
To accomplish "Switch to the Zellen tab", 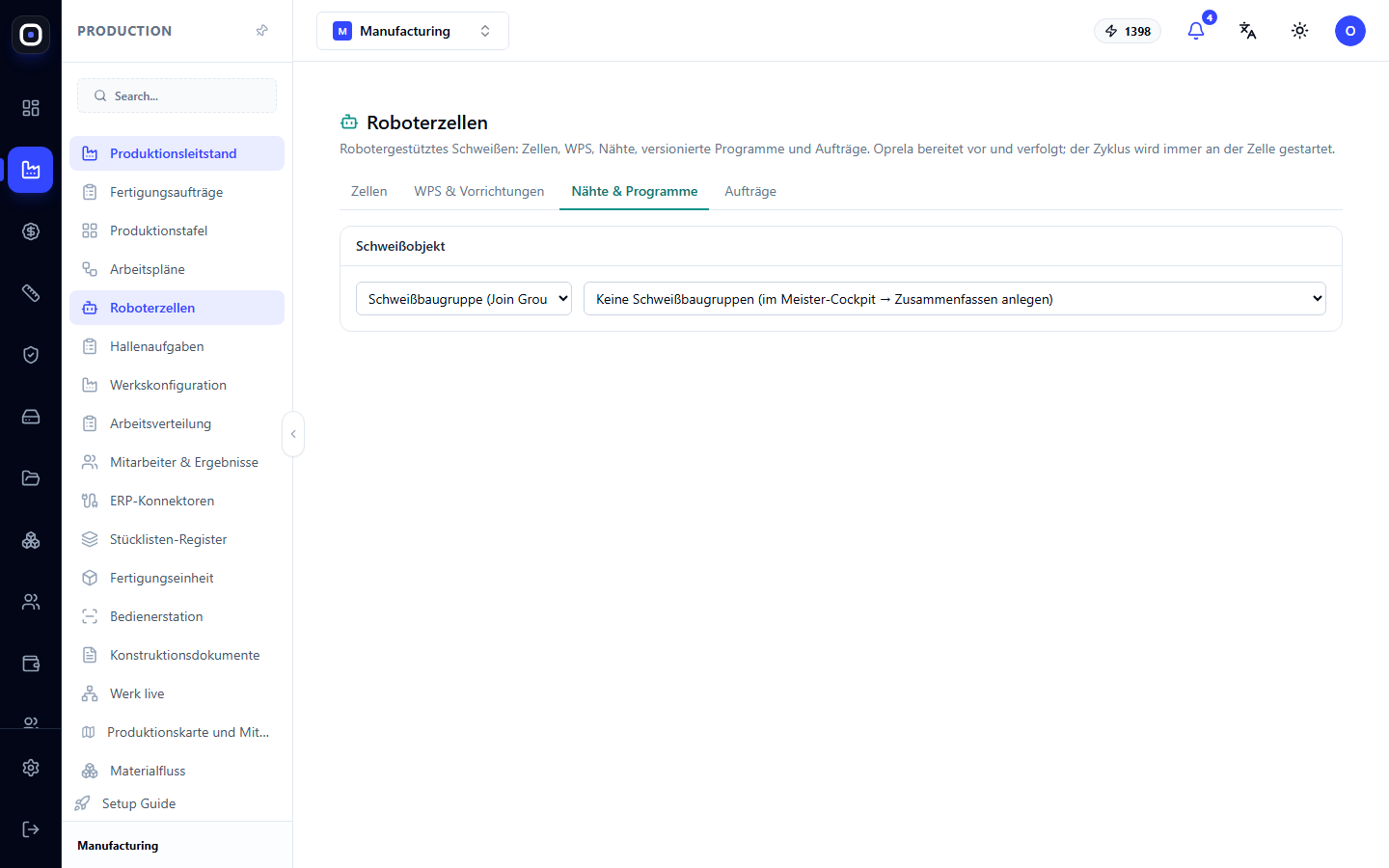I will click(369, 191).
